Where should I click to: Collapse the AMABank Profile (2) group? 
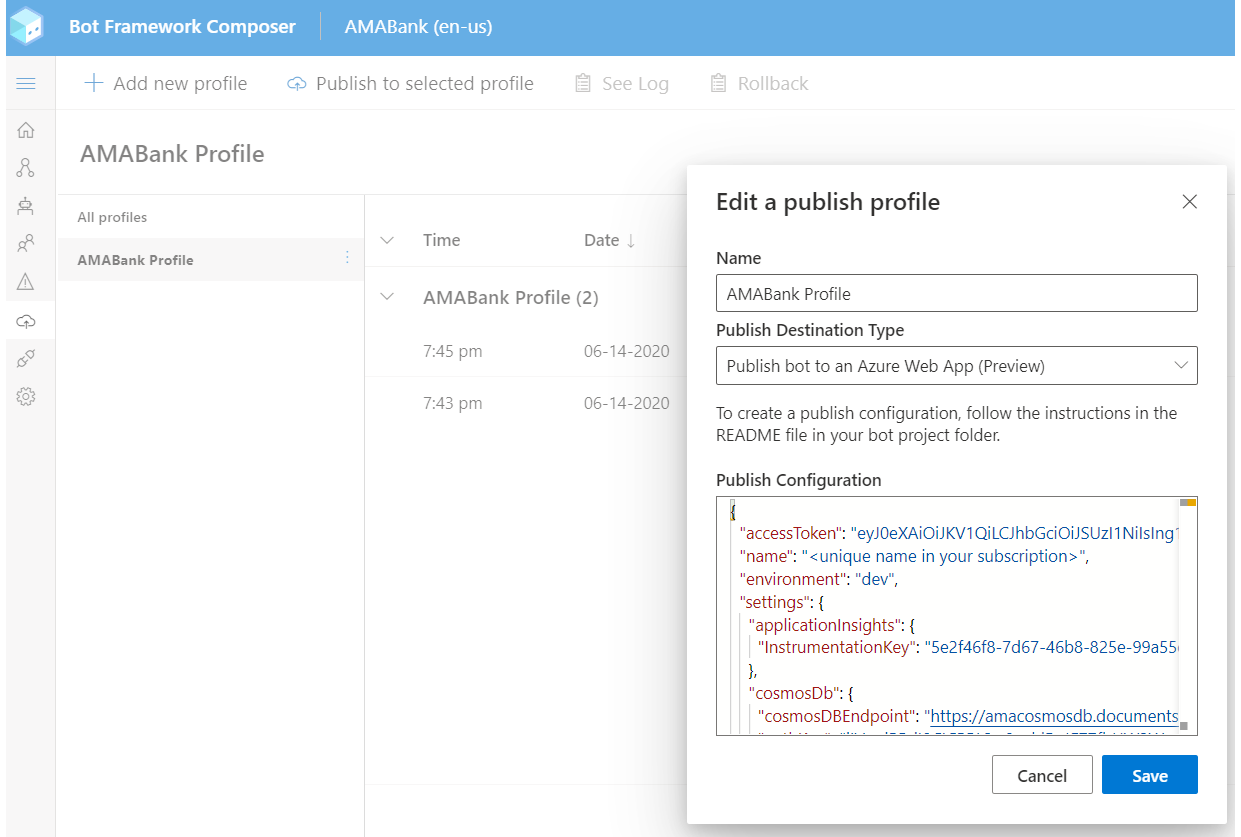click(386, 297)
